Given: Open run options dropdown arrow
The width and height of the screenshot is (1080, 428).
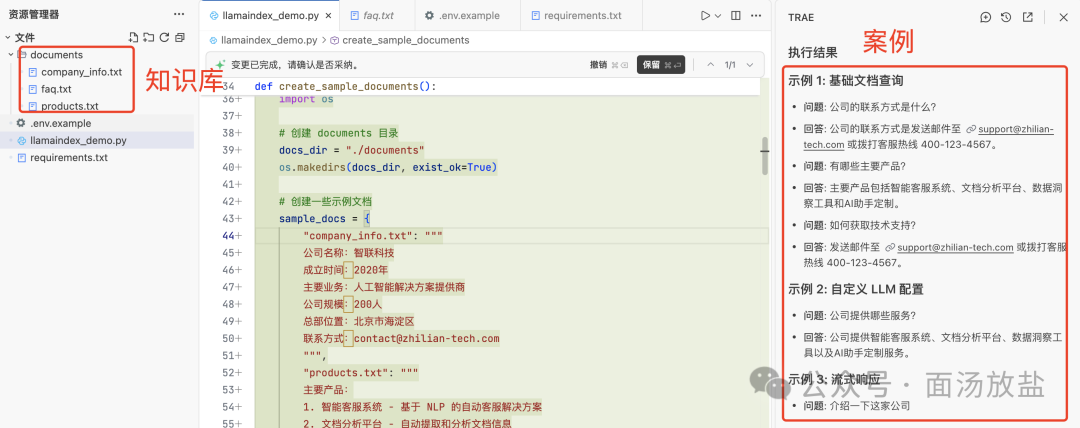Looking at the screenshot, I should 718,15.
